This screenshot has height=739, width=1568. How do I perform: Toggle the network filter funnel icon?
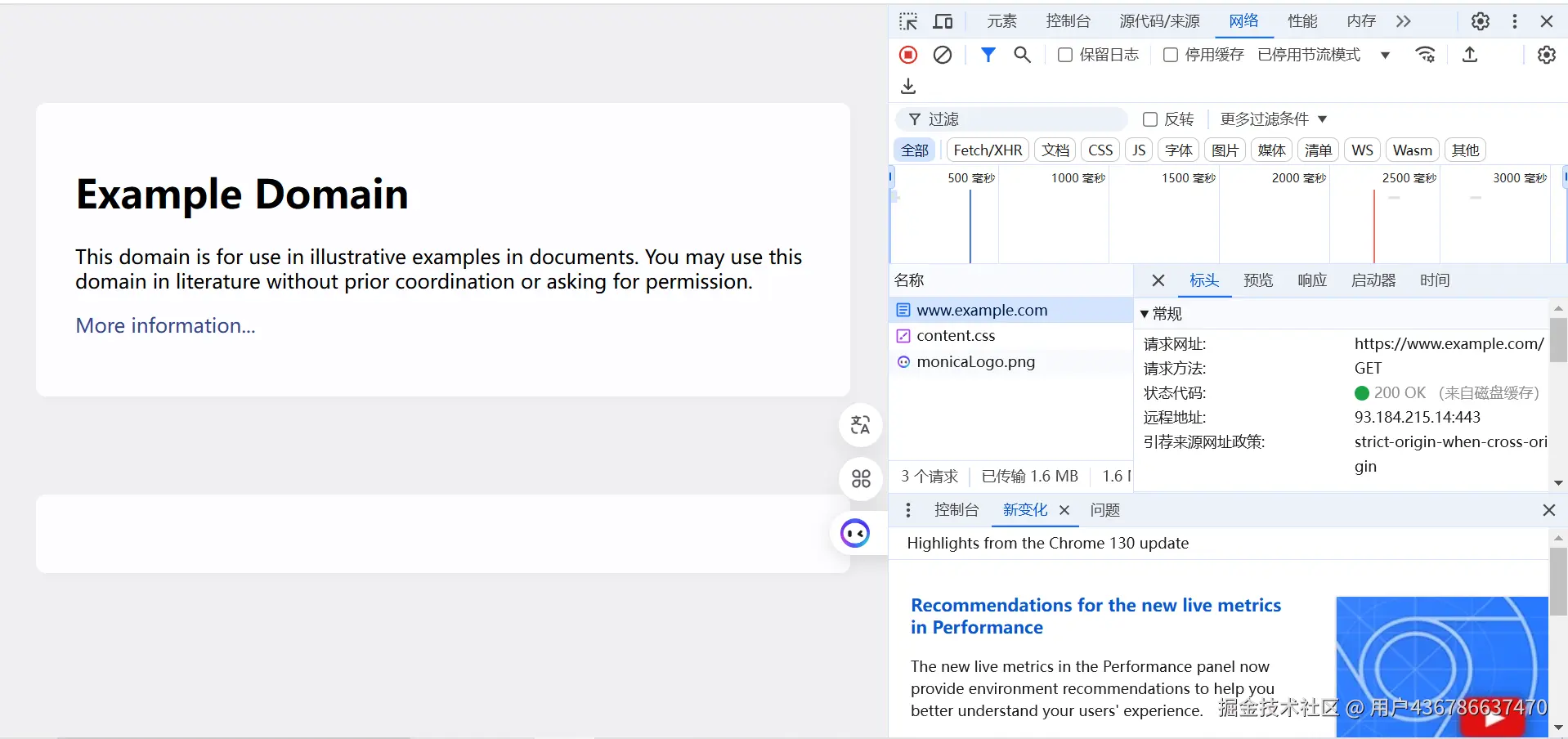tap(988, 55)
